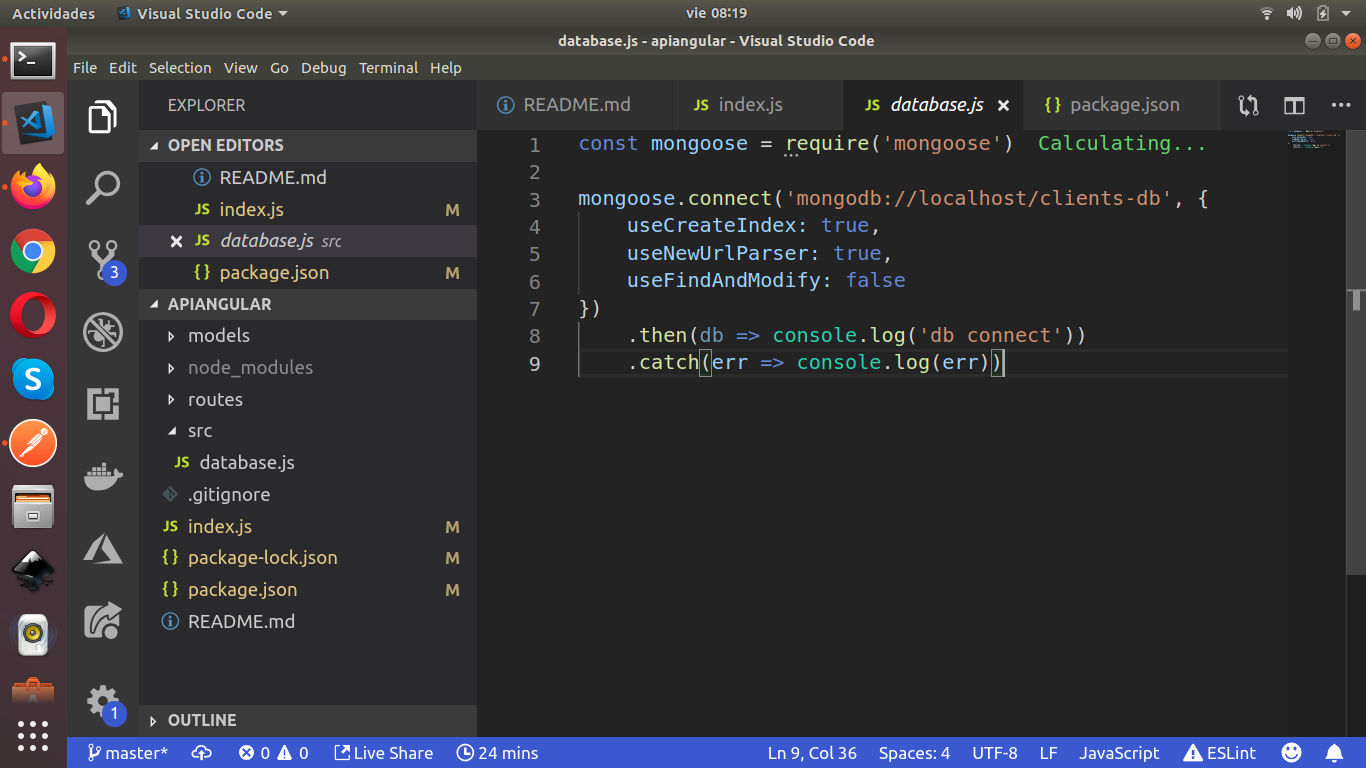The height and width of the screenshot is (768, 1366).
Task: Start Live Share from the status bar
Action: [383, 753]
